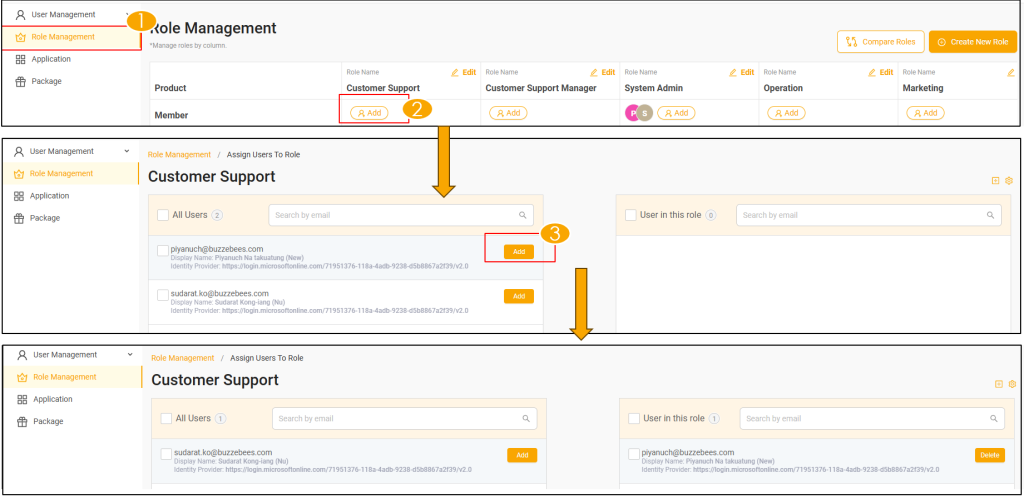Follow Role Management breadcrumb in bottom panel
This screenshot has height=498, width=1024.
pyautogui.click(x=183, y=358)
